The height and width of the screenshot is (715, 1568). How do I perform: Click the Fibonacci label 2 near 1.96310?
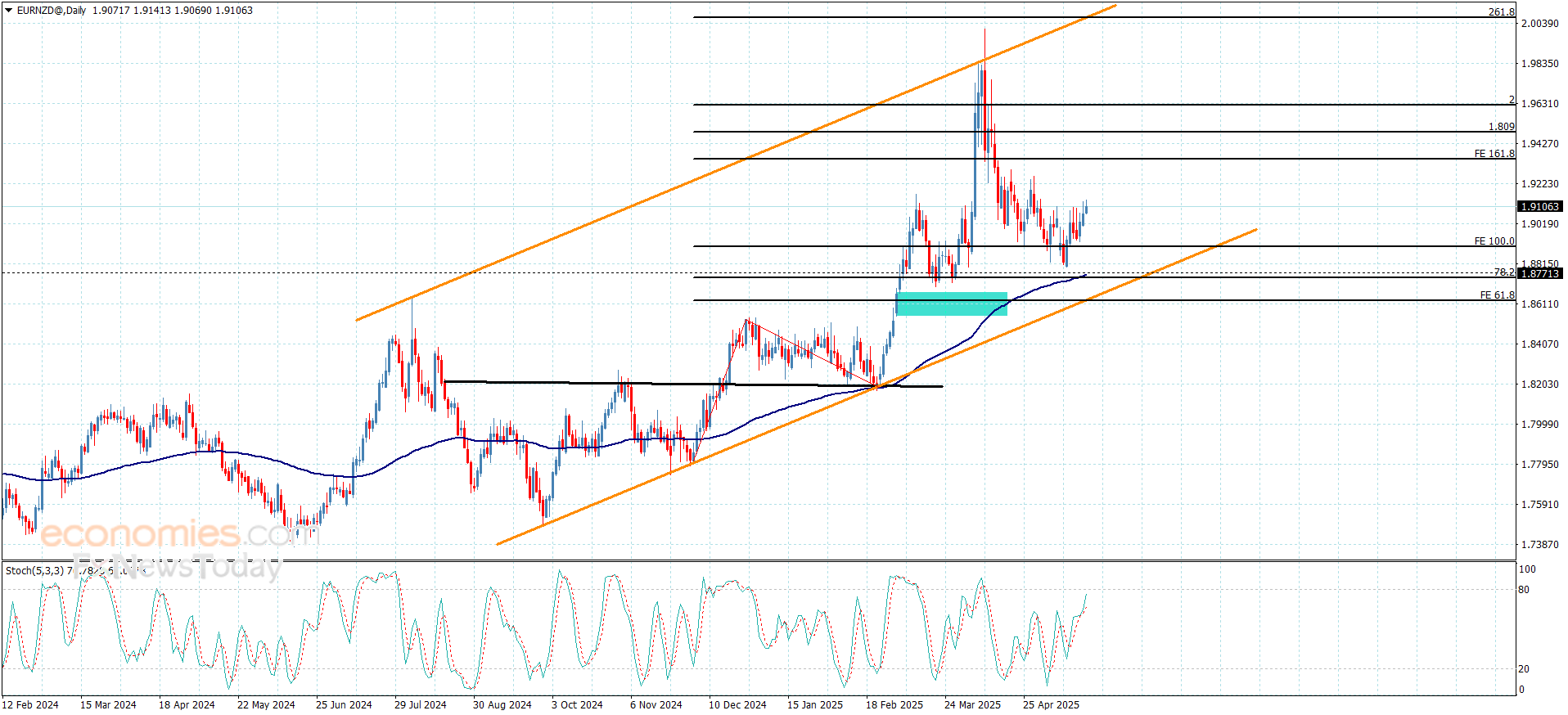(1512, 100)
